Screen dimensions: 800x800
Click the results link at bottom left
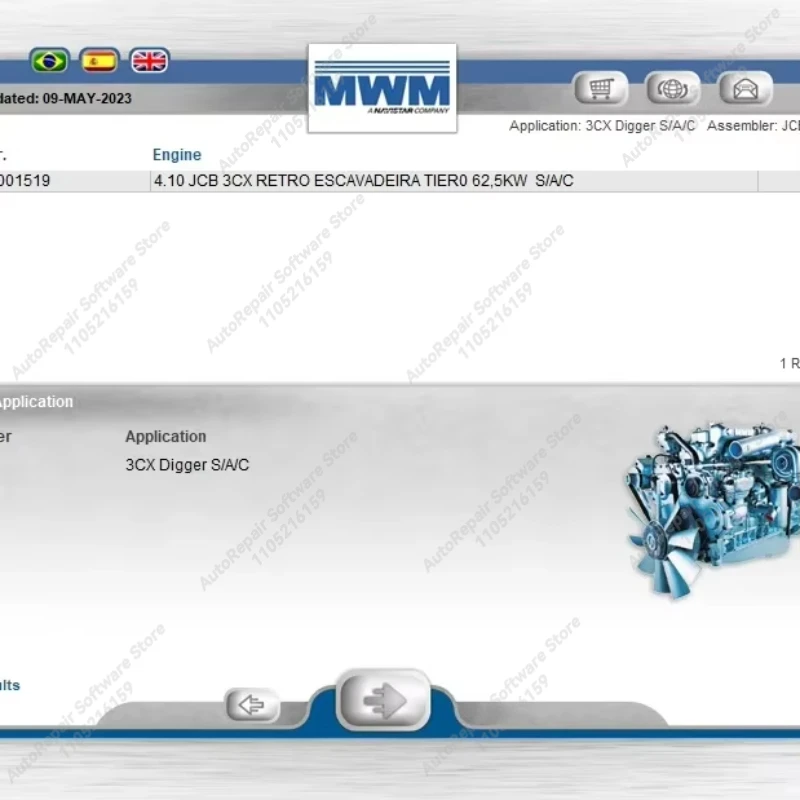click(8, 685)
